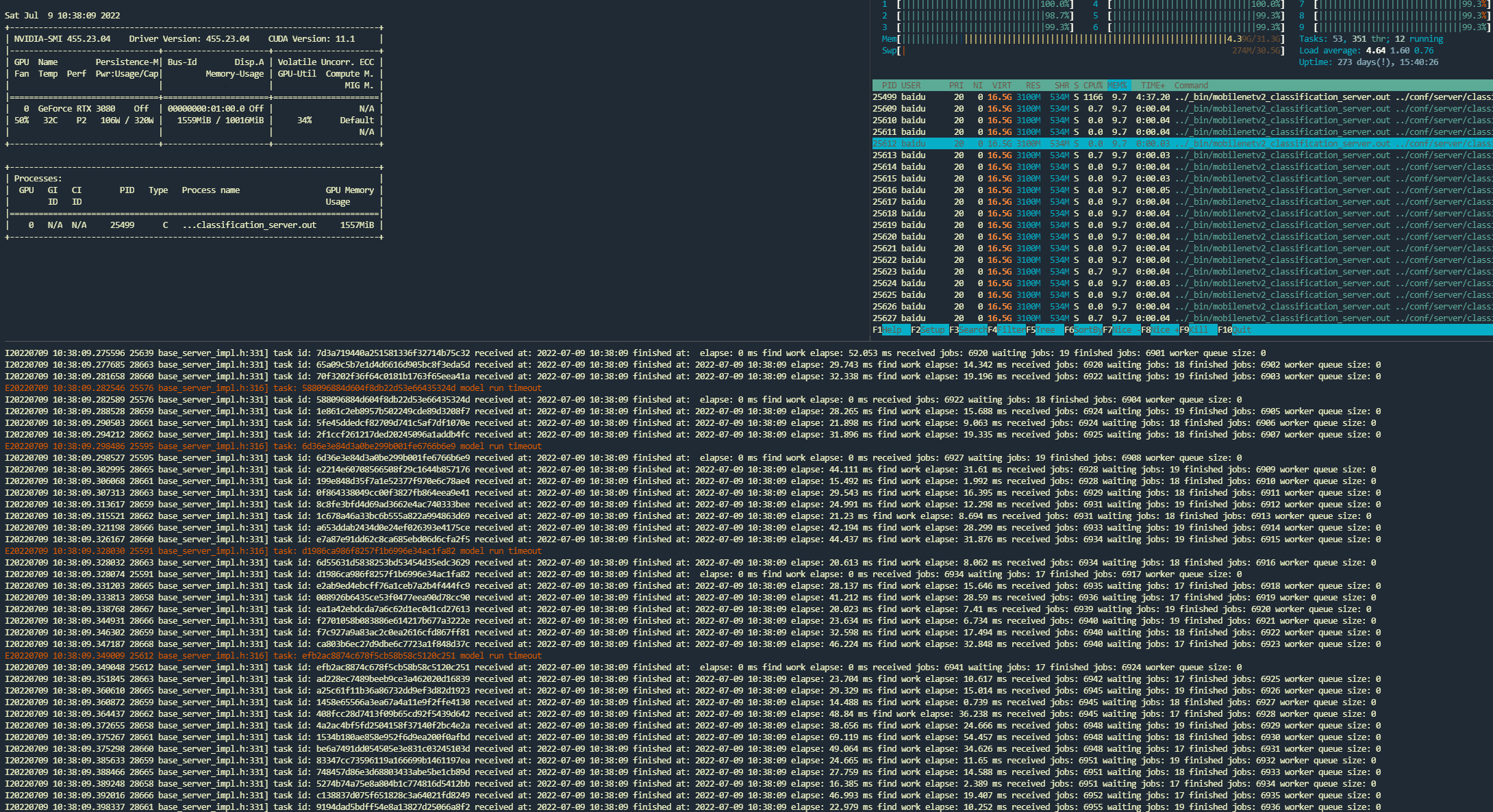This screenshot has width=1493, height=812.
Task: Click the F3 function key icon
Action: coord(955,329)
